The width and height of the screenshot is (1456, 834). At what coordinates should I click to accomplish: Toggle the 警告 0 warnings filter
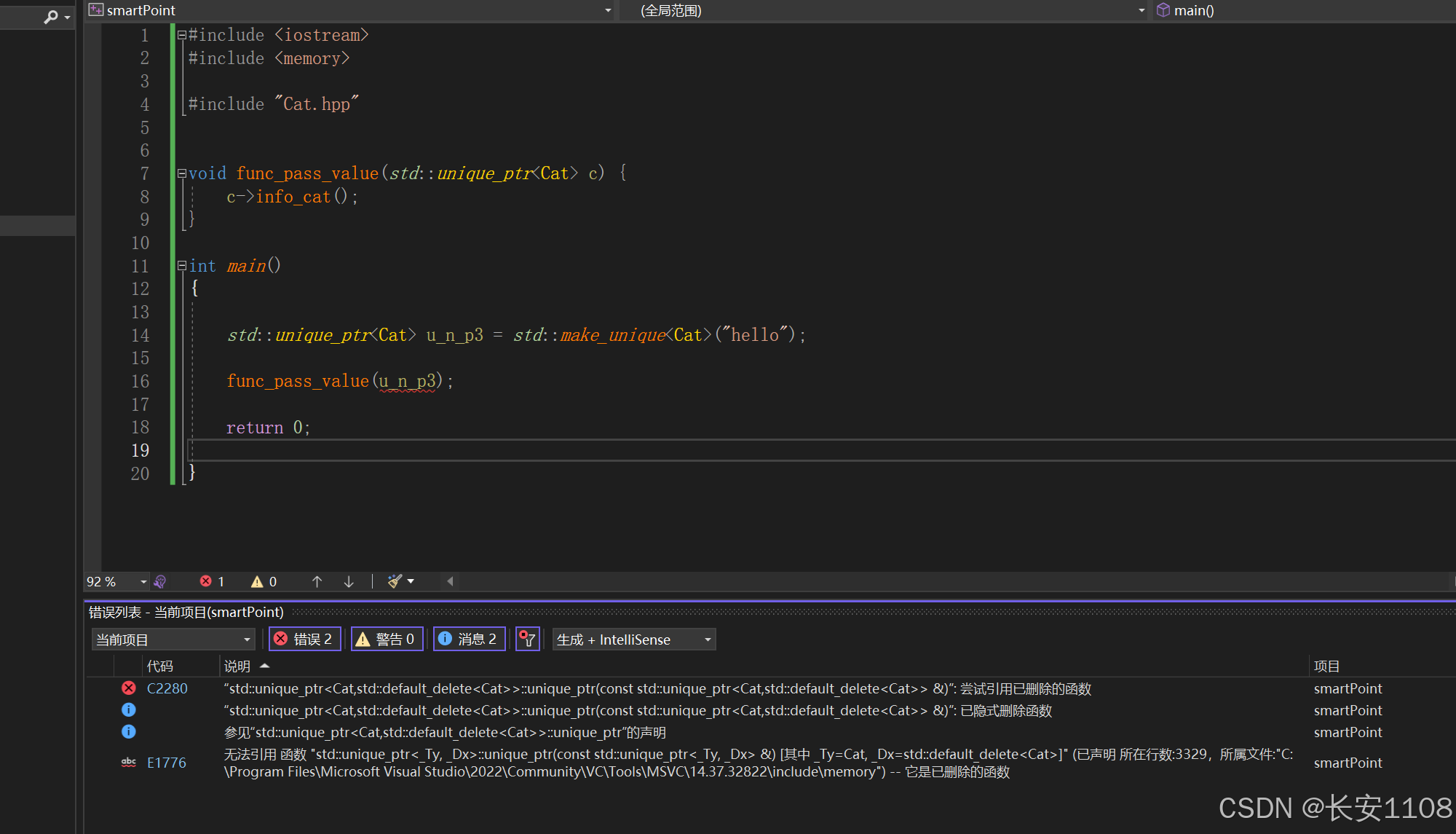[x=387, y=640]
